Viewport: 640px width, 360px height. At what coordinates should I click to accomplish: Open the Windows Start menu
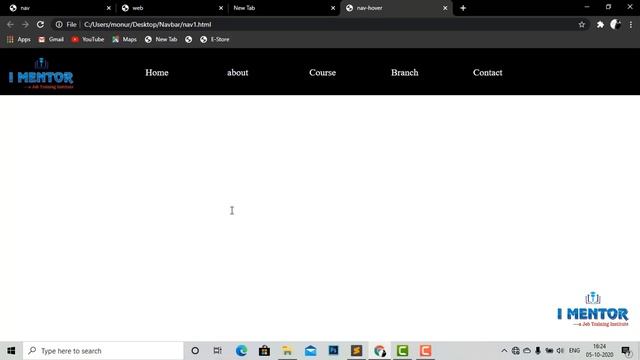pyautogui.click(x=11, y=351)
